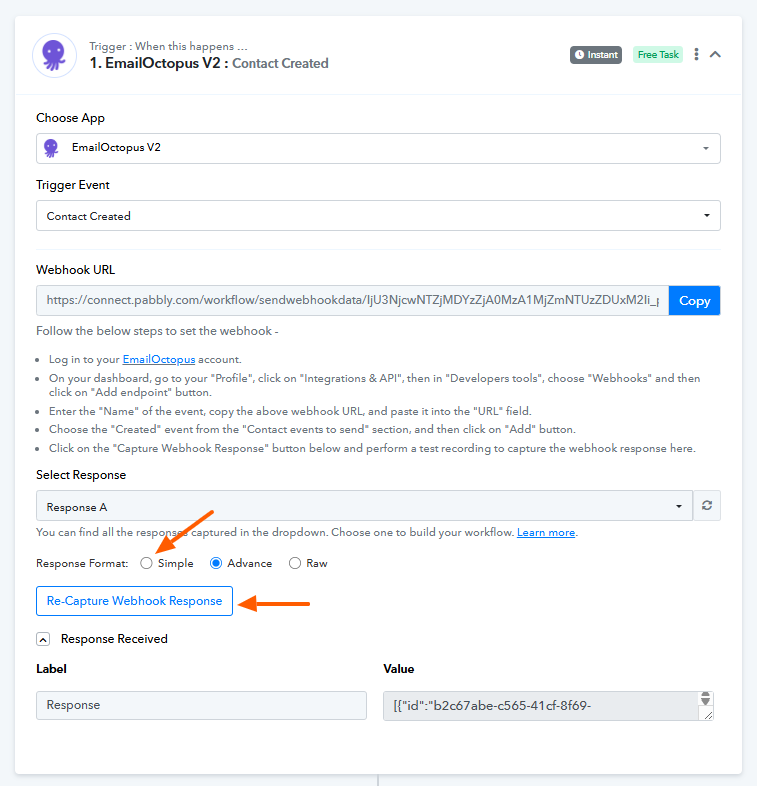The height and width of the screenshot is (786, 757).
Task: Click Re-Capture Webhook Response button
Action: [x=135, y=601]
